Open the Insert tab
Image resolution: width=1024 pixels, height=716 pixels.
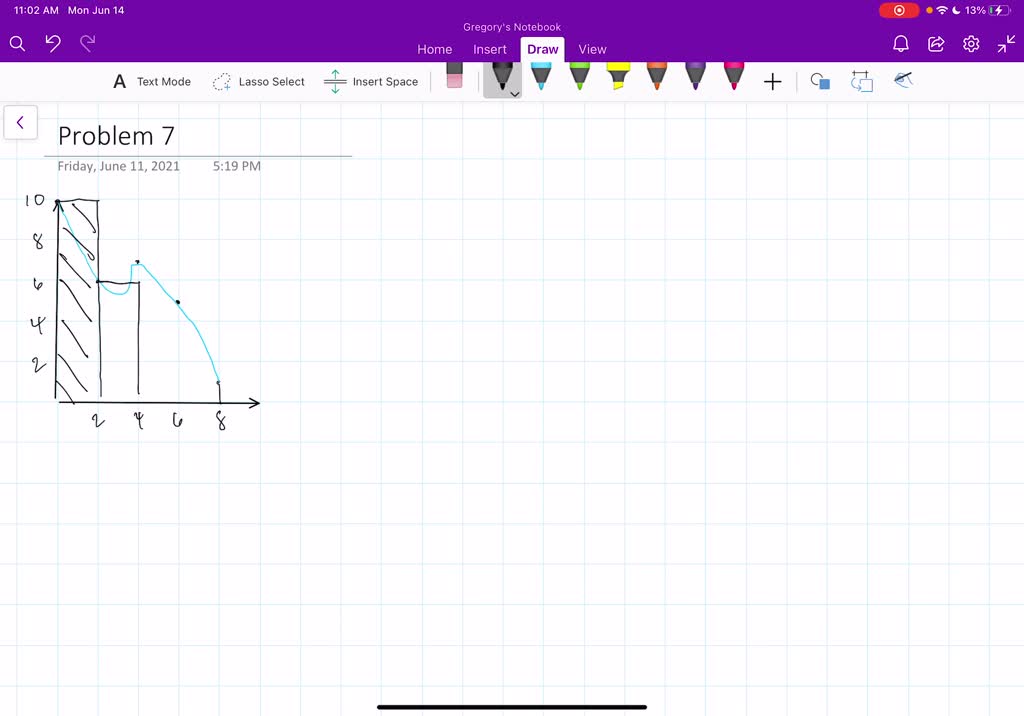tap(489, 49)
